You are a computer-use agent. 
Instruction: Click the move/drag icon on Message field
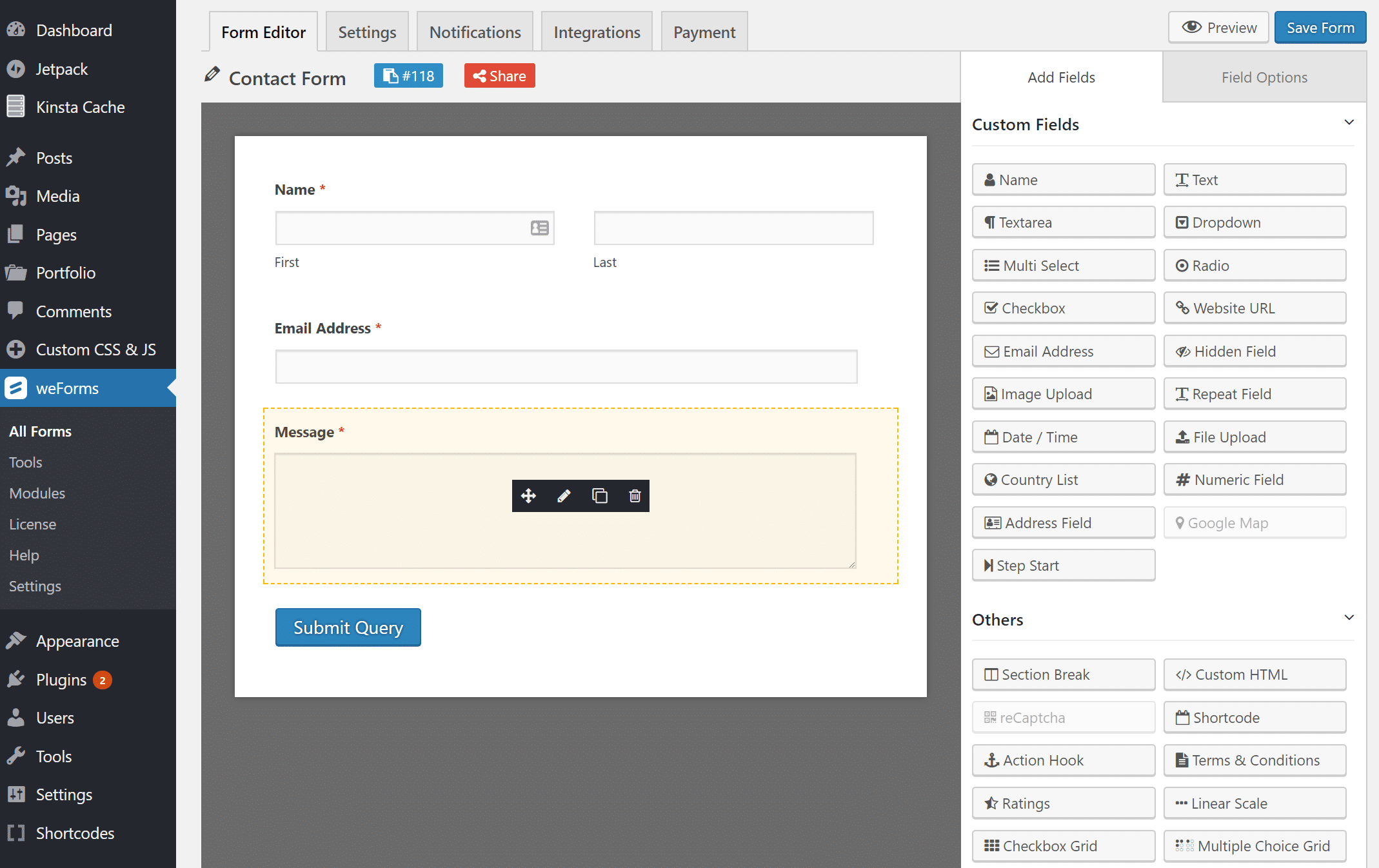click(x=527, y=495)
